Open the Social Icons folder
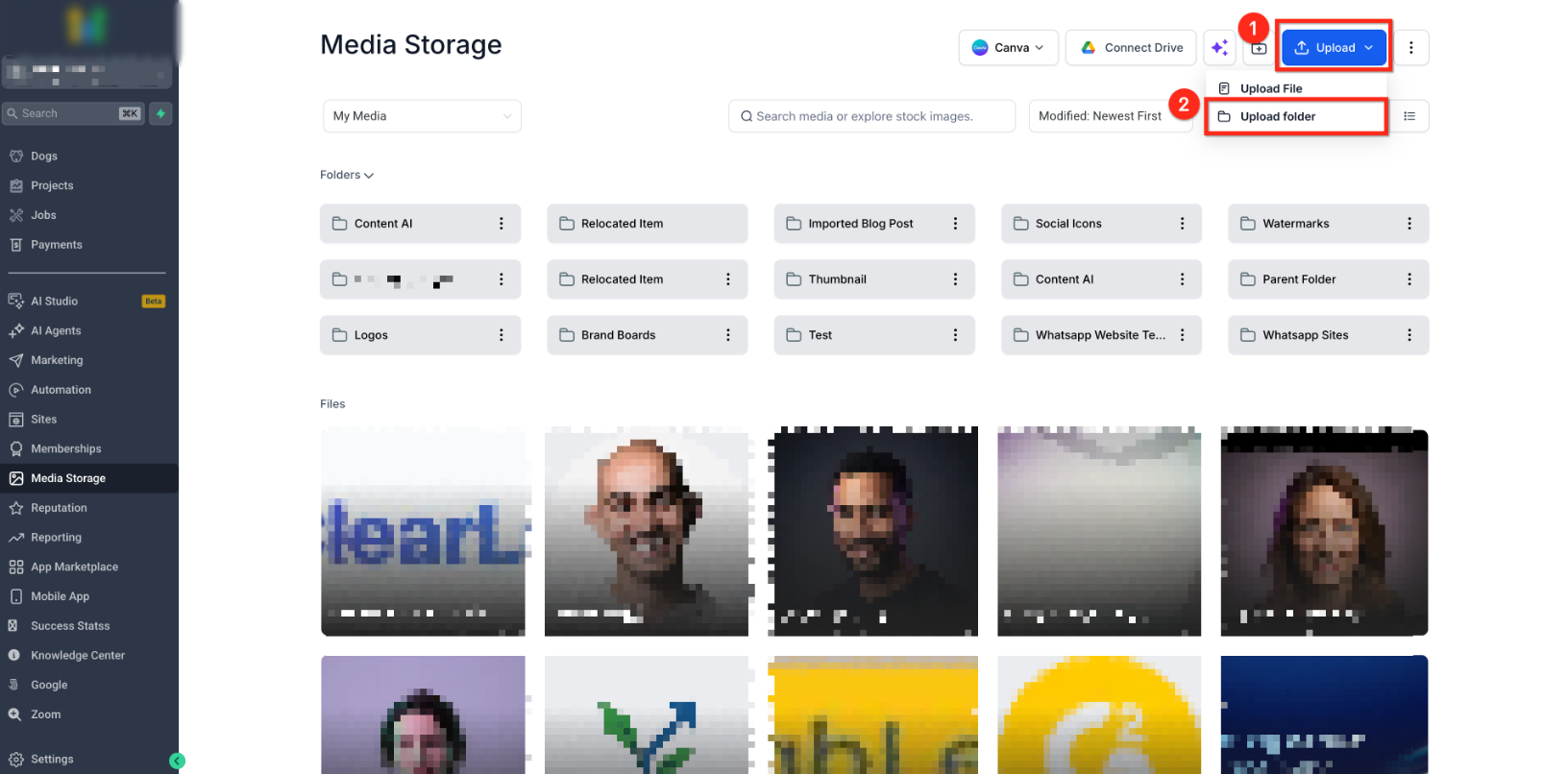 (x=1101, y=224)
